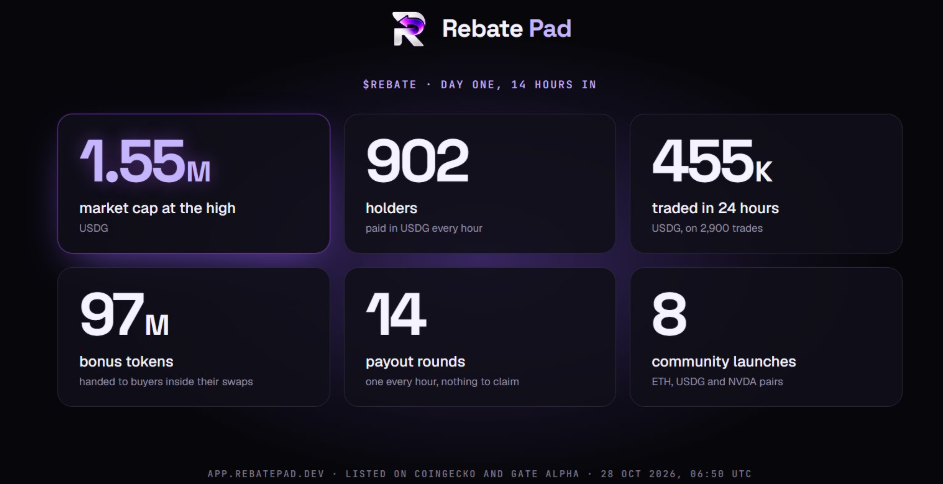Click 'traded in 24 hours' label
This screenshot has height=484, width=943.
pos(716,208)
